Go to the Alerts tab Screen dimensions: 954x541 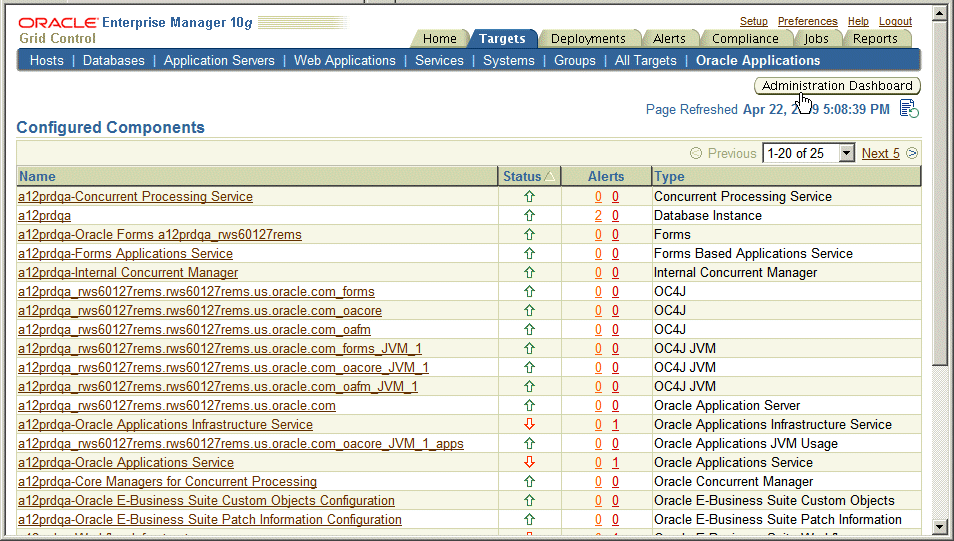pyautogui.click(x=669, y=38)
